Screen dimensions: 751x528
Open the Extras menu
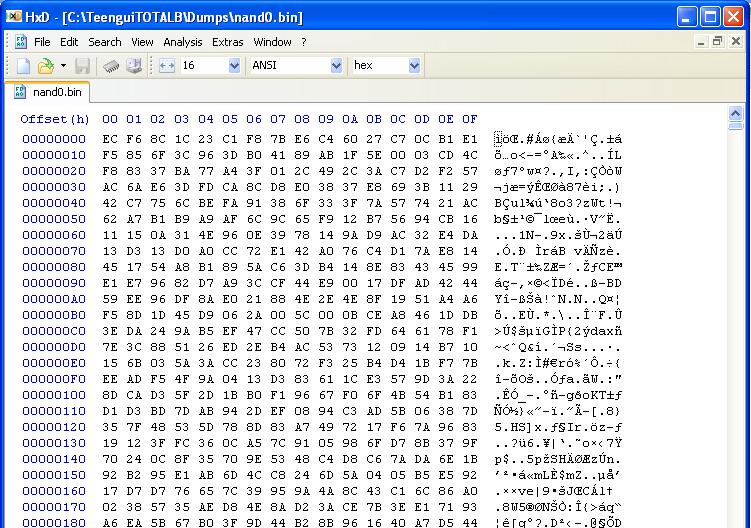(228, 42)
